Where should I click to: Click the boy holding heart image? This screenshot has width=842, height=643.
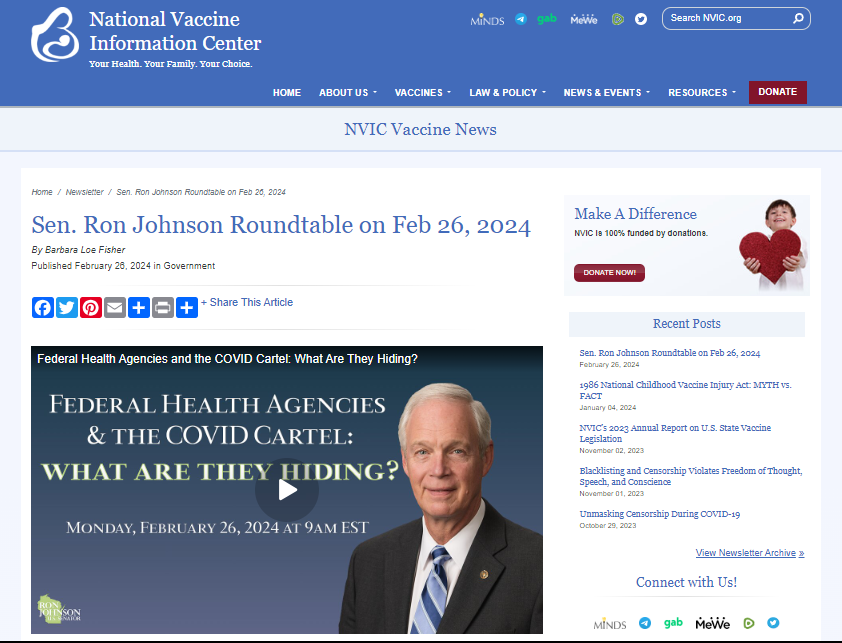(x=773, y=245)
